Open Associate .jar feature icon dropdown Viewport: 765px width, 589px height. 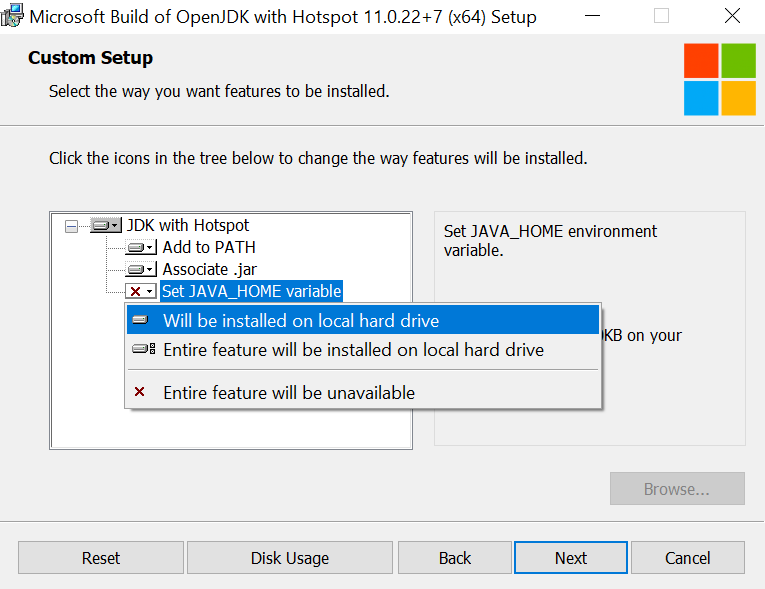click(141, 269)
